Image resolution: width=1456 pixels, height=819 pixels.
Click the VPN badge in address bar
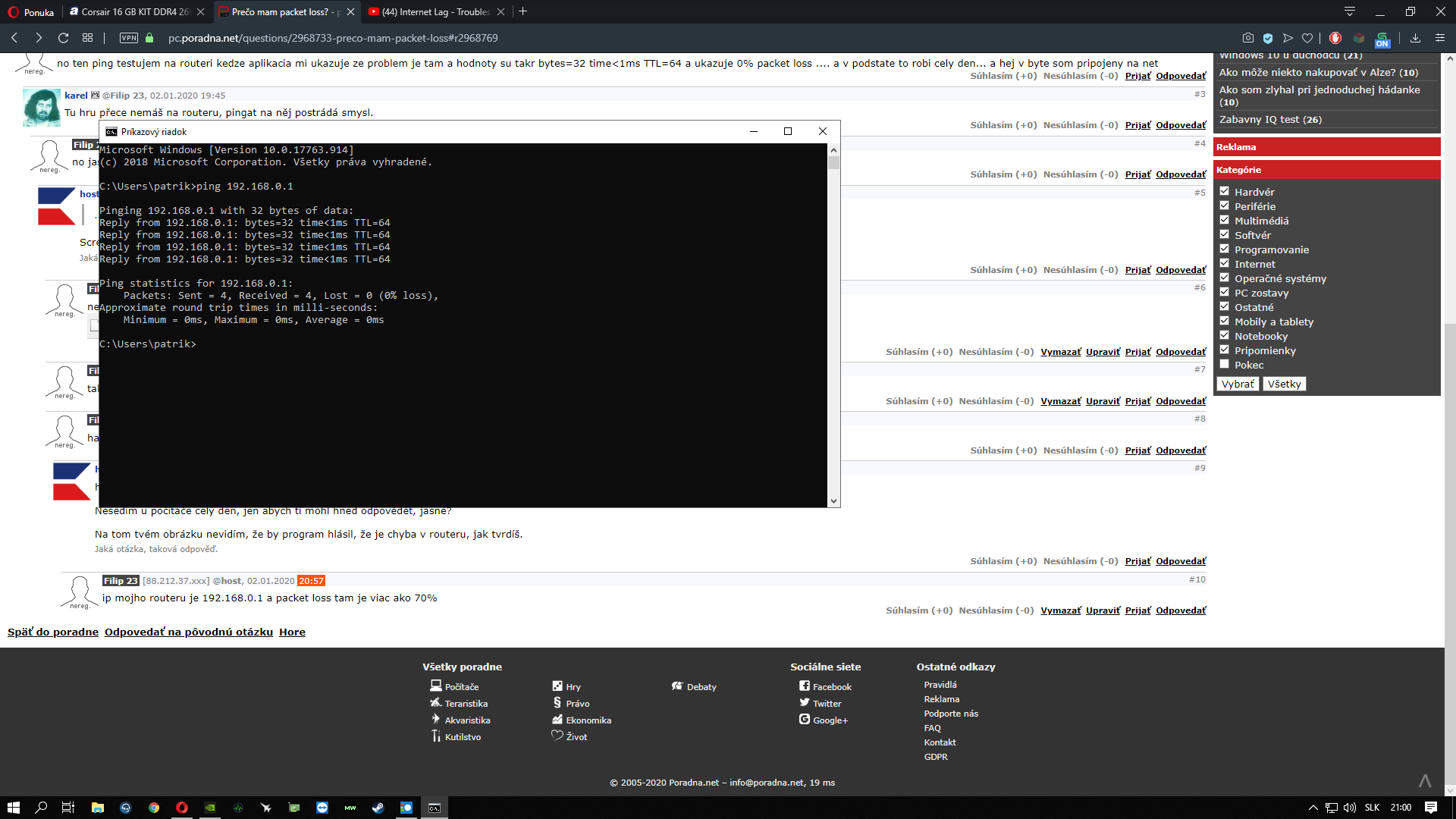pos(129,38)
